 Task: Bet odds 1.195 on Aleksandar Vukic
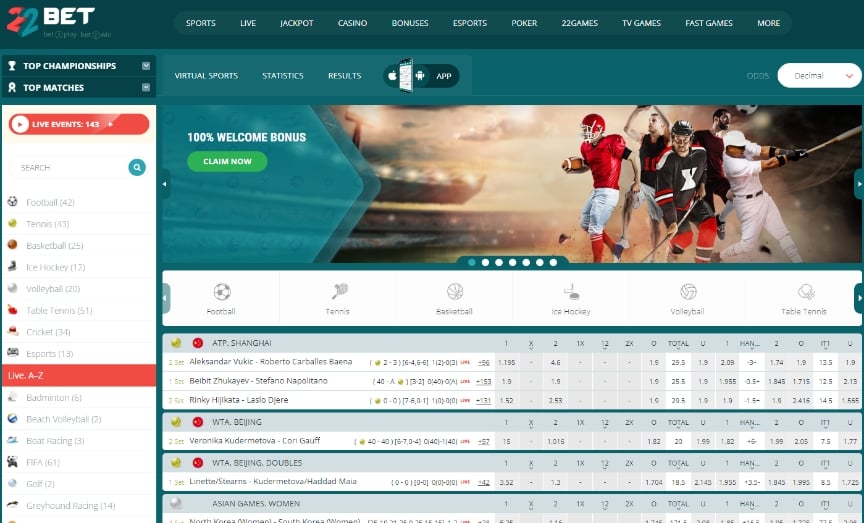[x=506, y=363]
